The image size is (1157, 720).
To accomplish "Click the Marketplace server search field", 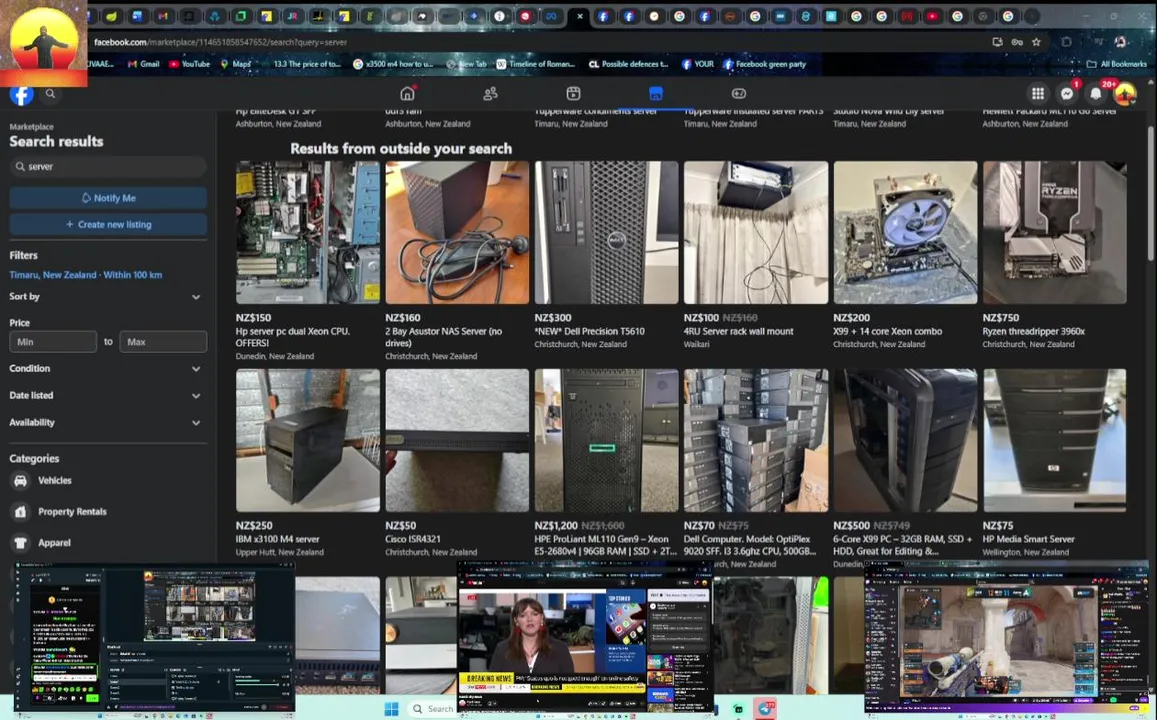I will point(108,167).
